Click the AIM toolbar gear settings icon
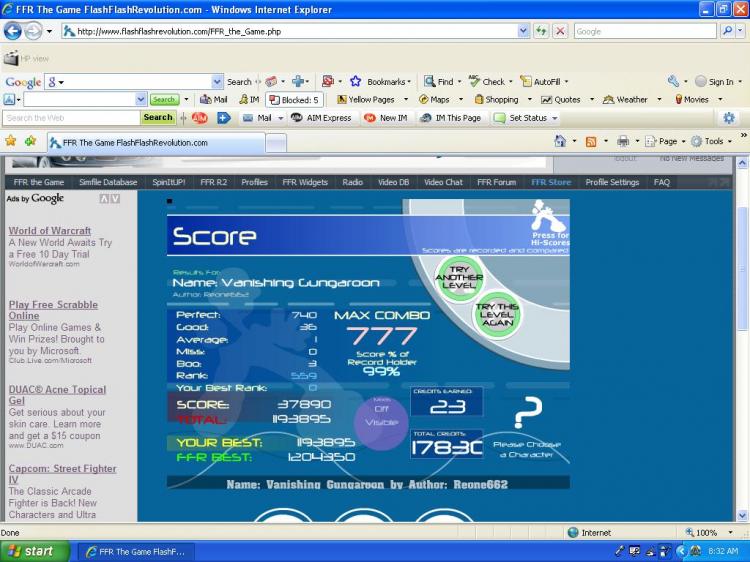 click(728, 118)
